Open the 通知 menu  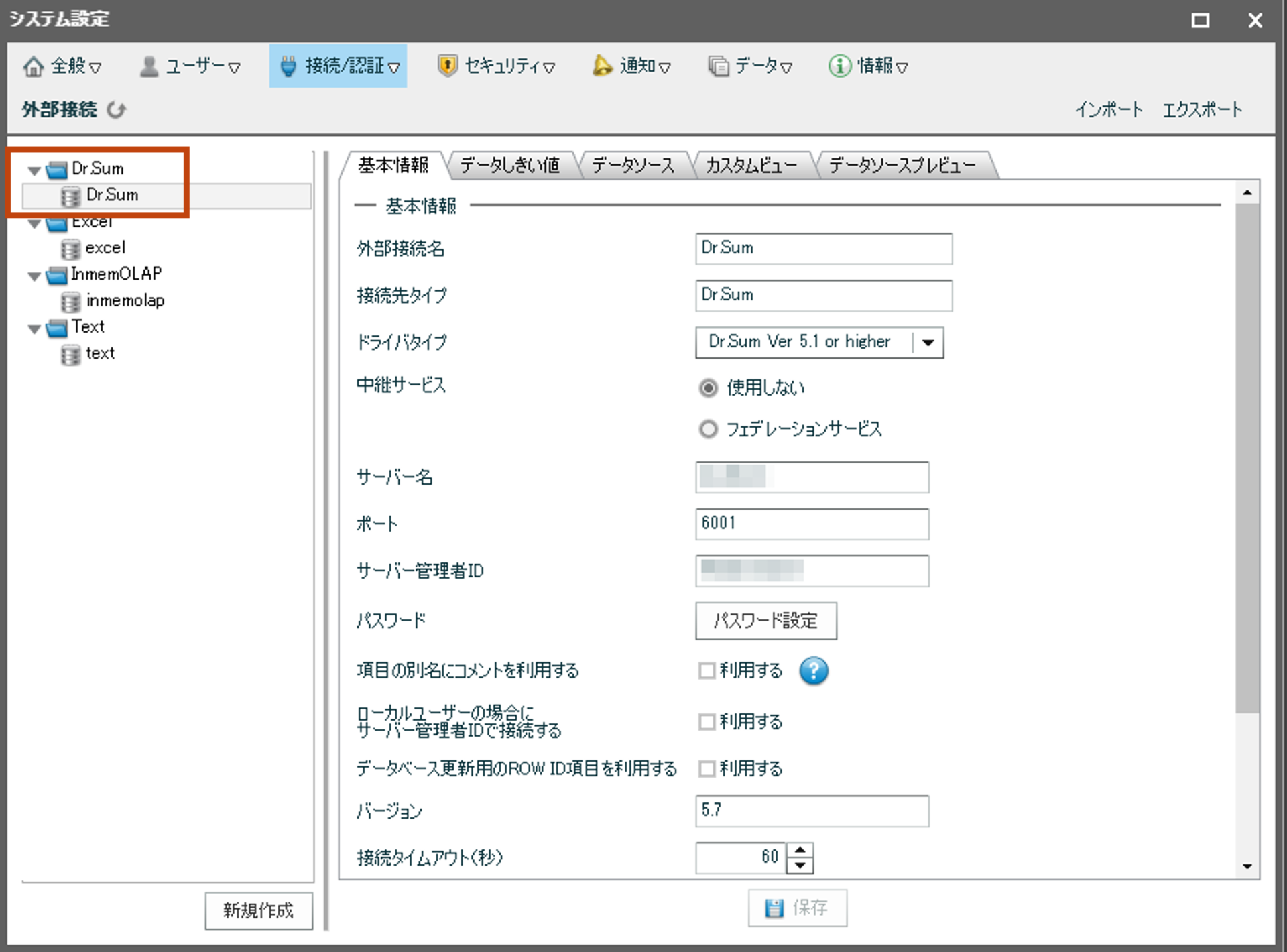point(631,66)
